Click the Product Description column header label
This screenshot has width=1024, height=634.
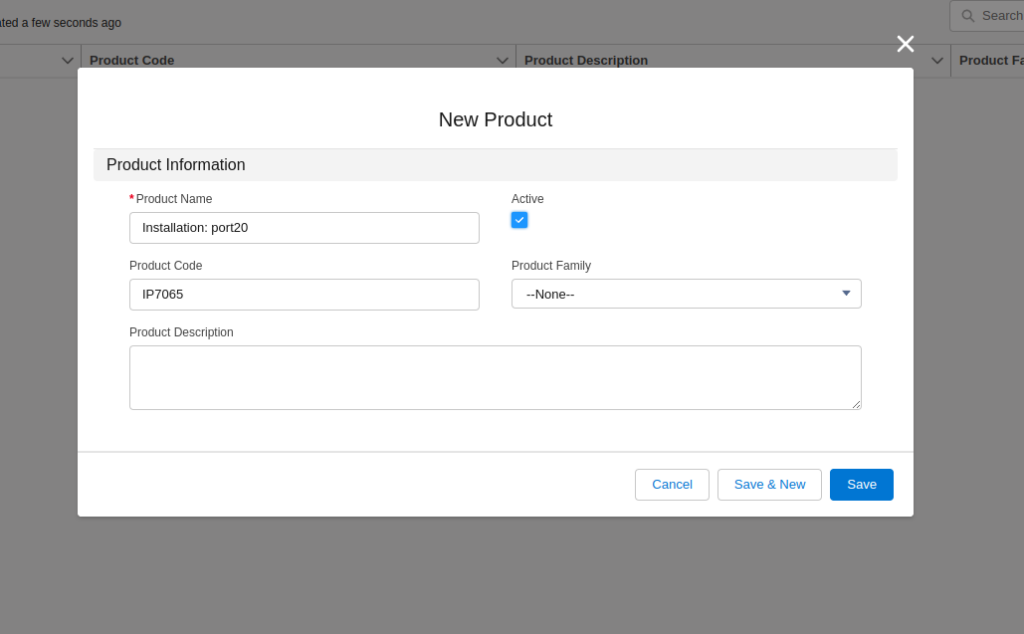pos(586,60)
